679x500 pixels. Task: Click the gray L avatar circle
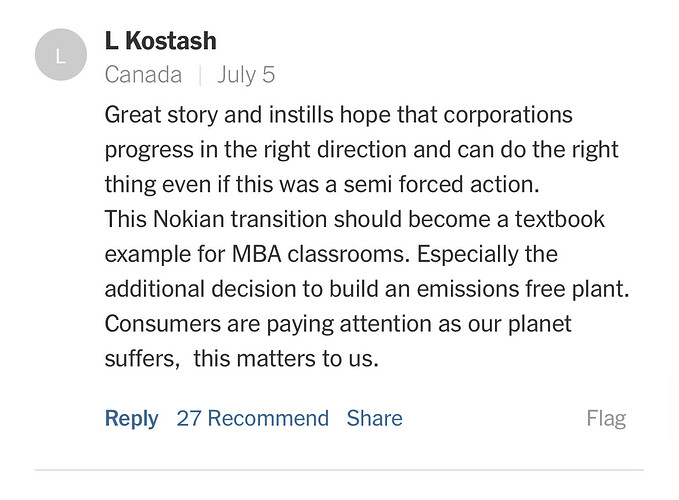60,57
